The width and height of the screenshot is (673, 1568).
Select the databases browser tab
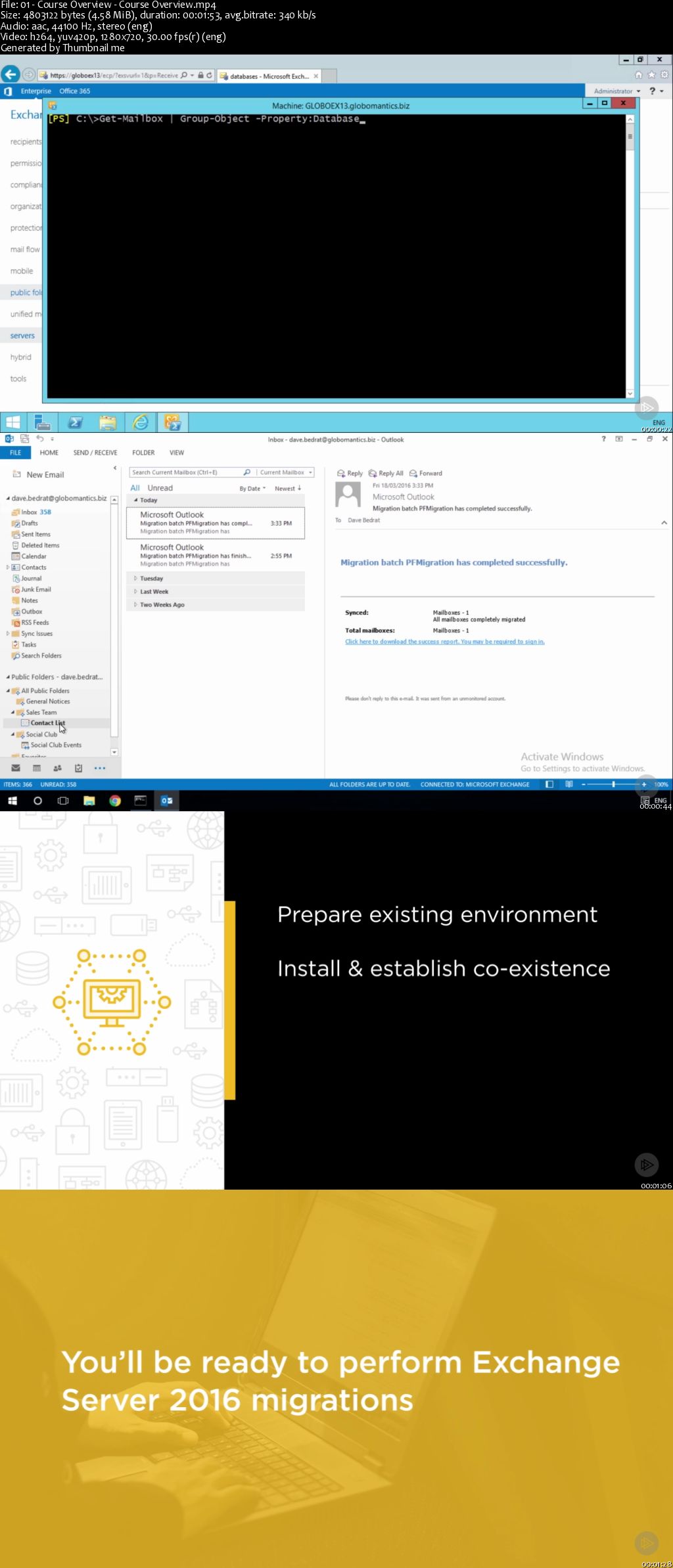268,76
